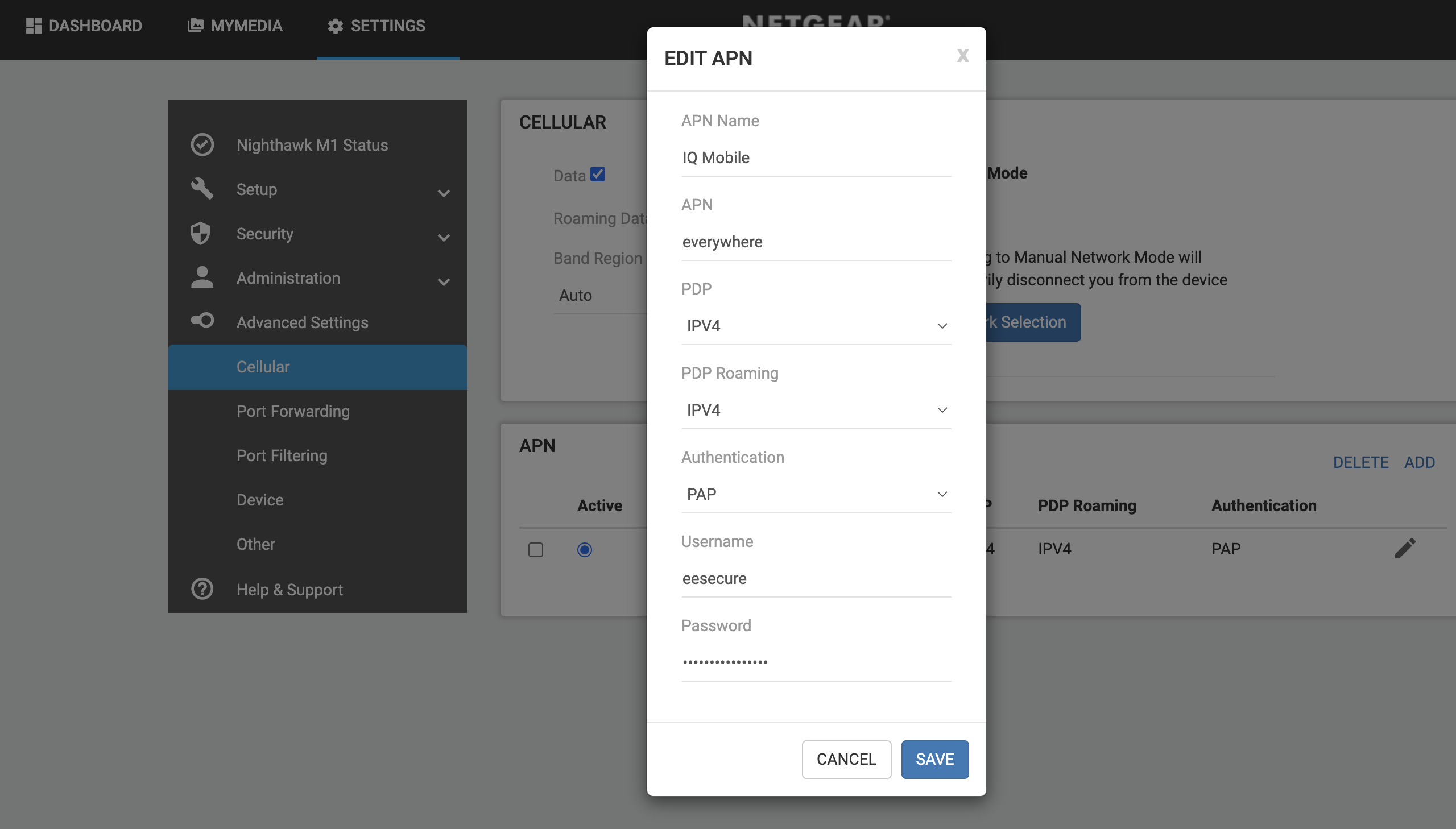Save the APN changes
This screenshot has width=1456, height=829.
933,758
